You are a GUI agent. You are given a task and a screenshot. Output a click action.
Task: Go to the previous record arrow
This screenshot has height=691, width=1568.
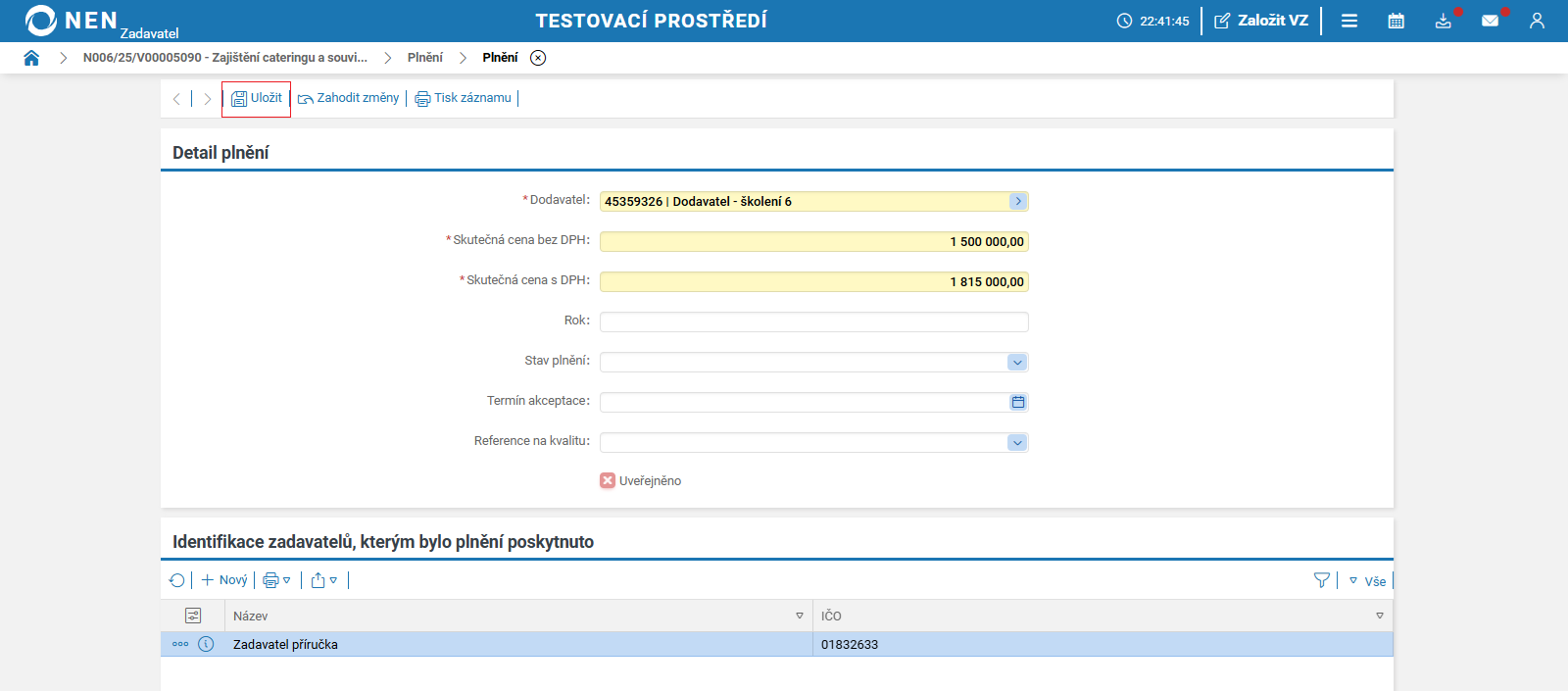pos(176,99)
